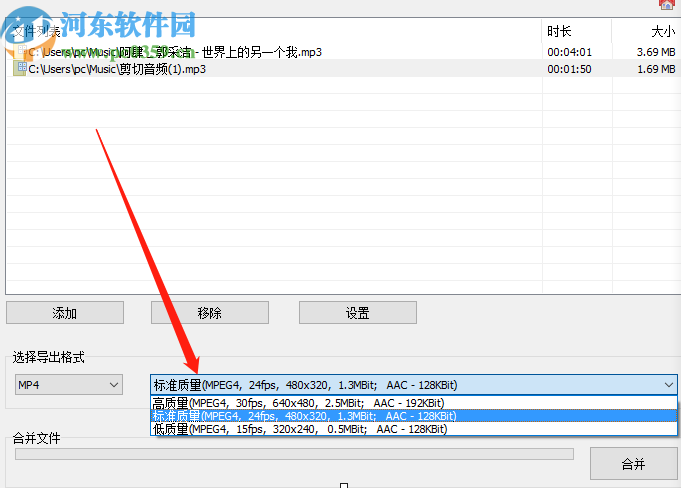Click duration value 00:04:01
The image size is (681, 488).
coord(569,52)
